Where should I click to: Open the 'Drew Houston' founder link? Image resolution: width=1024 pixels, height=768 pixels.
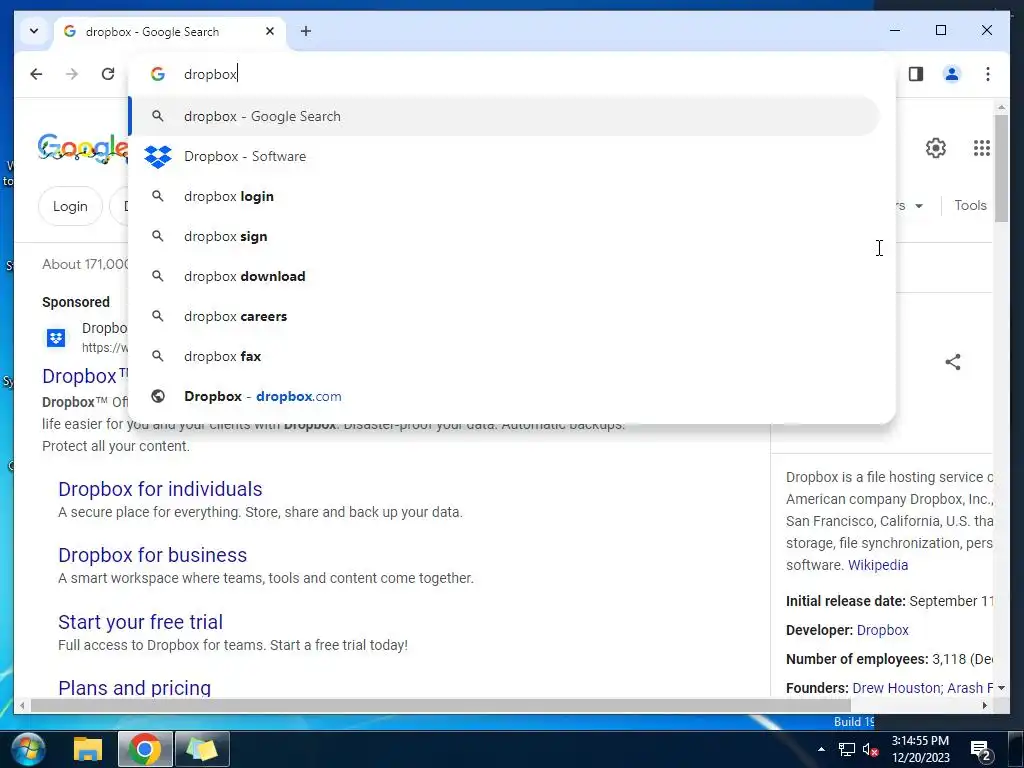[897, 688]
